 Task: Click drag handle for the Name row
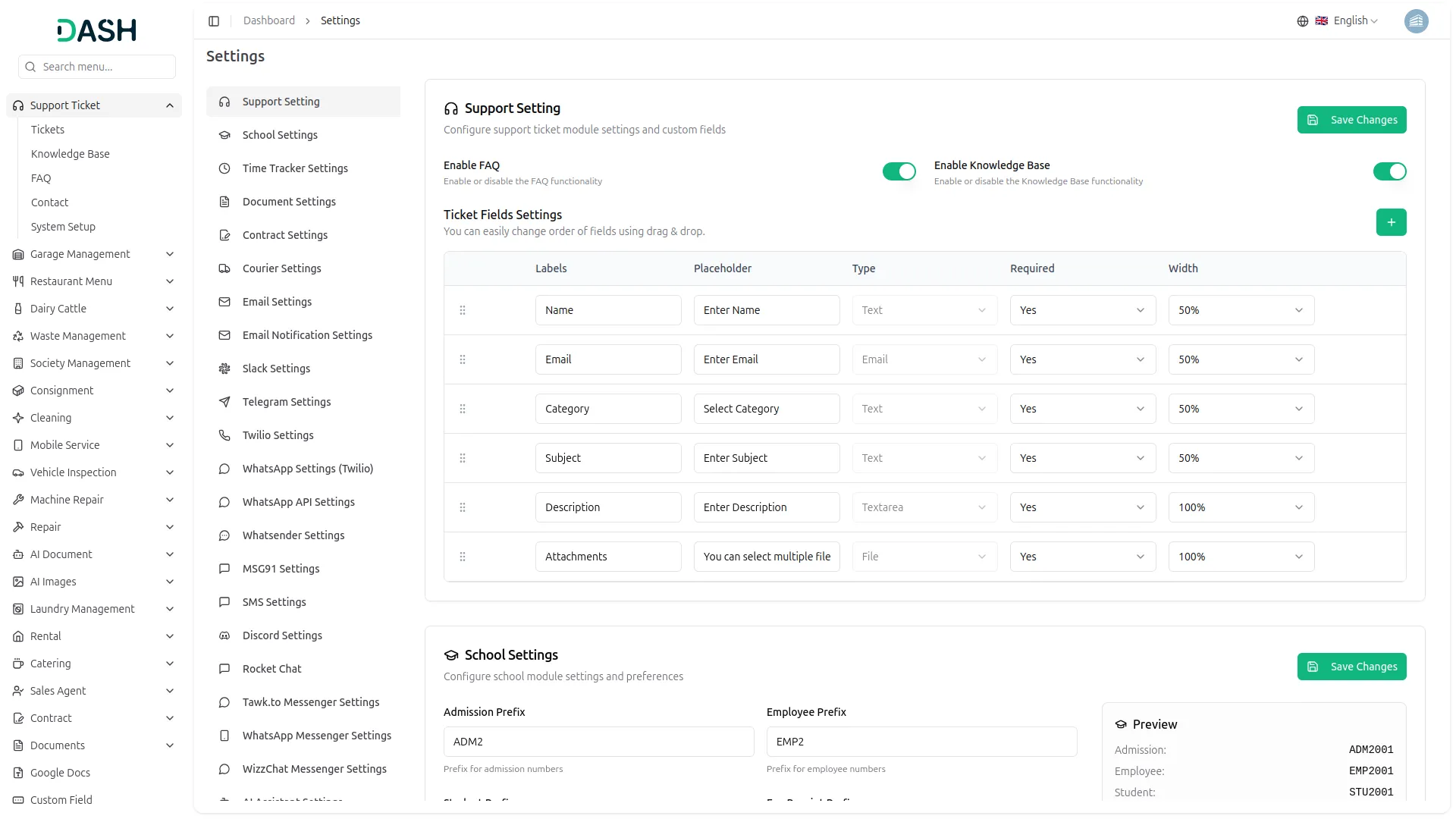point(463,310)
